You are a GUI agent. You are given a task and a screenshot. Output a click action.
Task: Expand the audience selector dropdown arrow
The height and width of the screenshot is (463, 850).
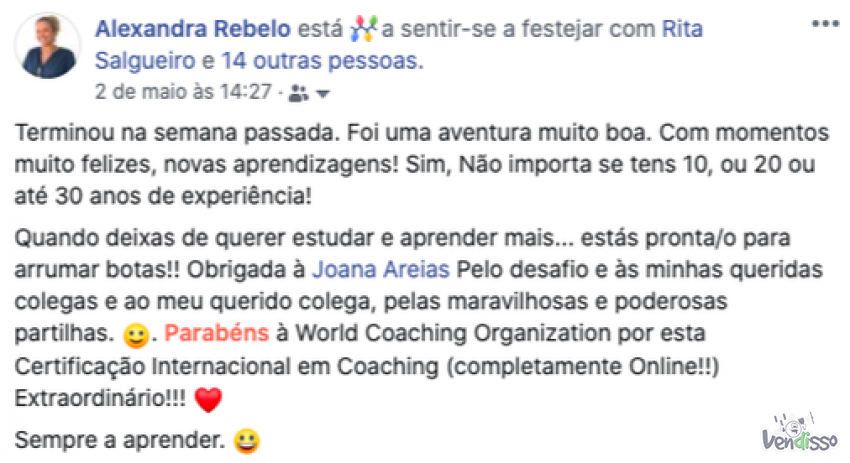[x=322, y=94]
